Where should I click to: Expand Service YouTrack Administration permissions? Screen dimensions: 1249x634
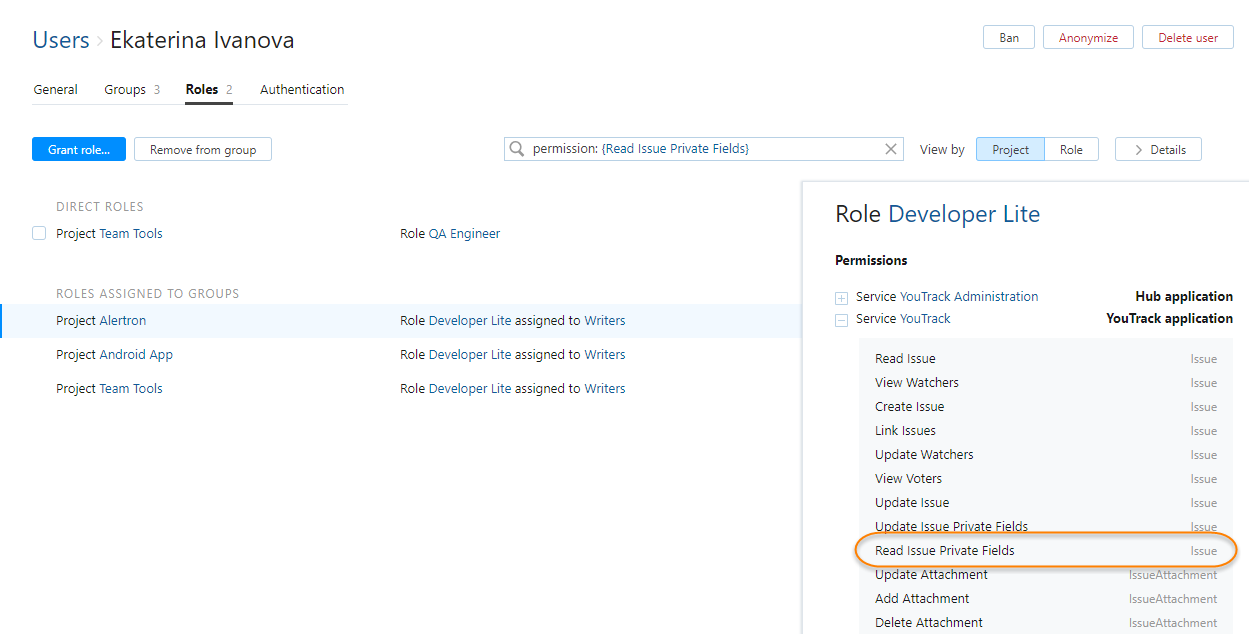point(841,297)
